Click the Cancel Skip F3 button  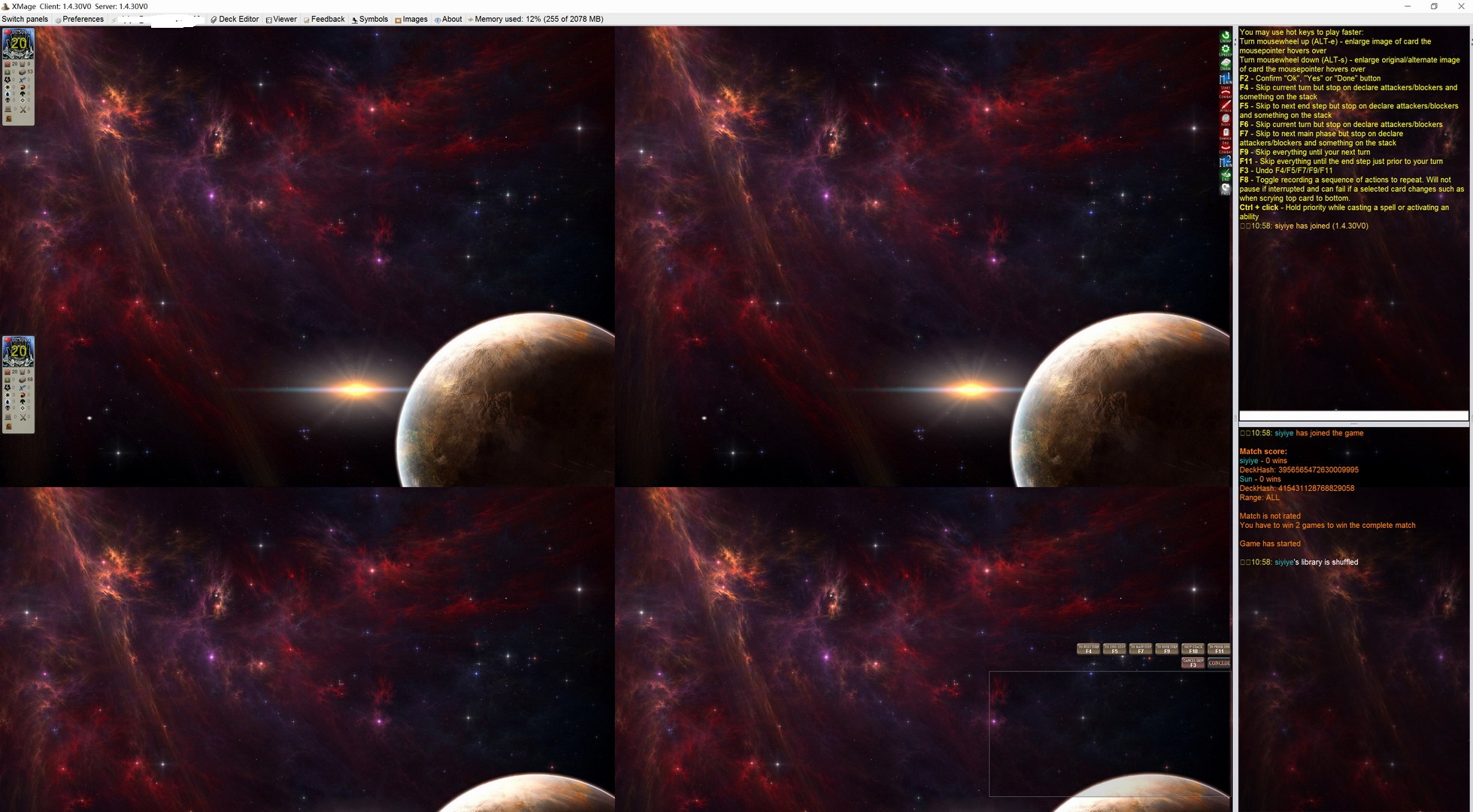(1193, 662)
